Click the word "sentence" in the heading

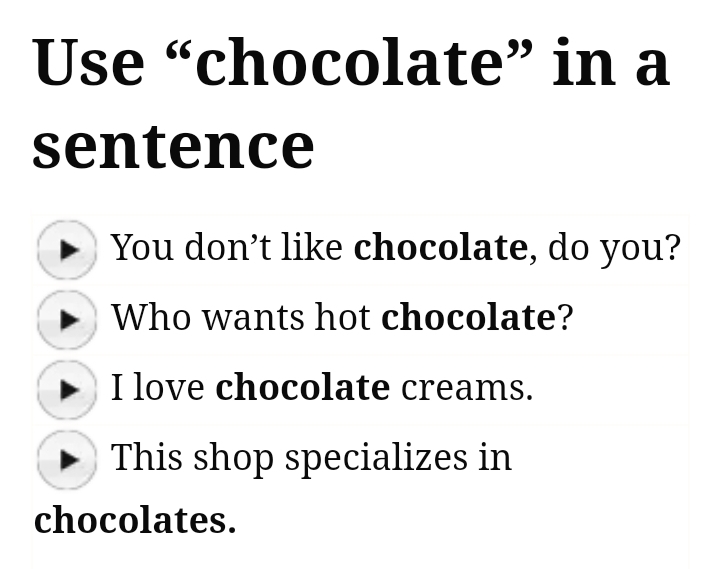click(173, 145)
